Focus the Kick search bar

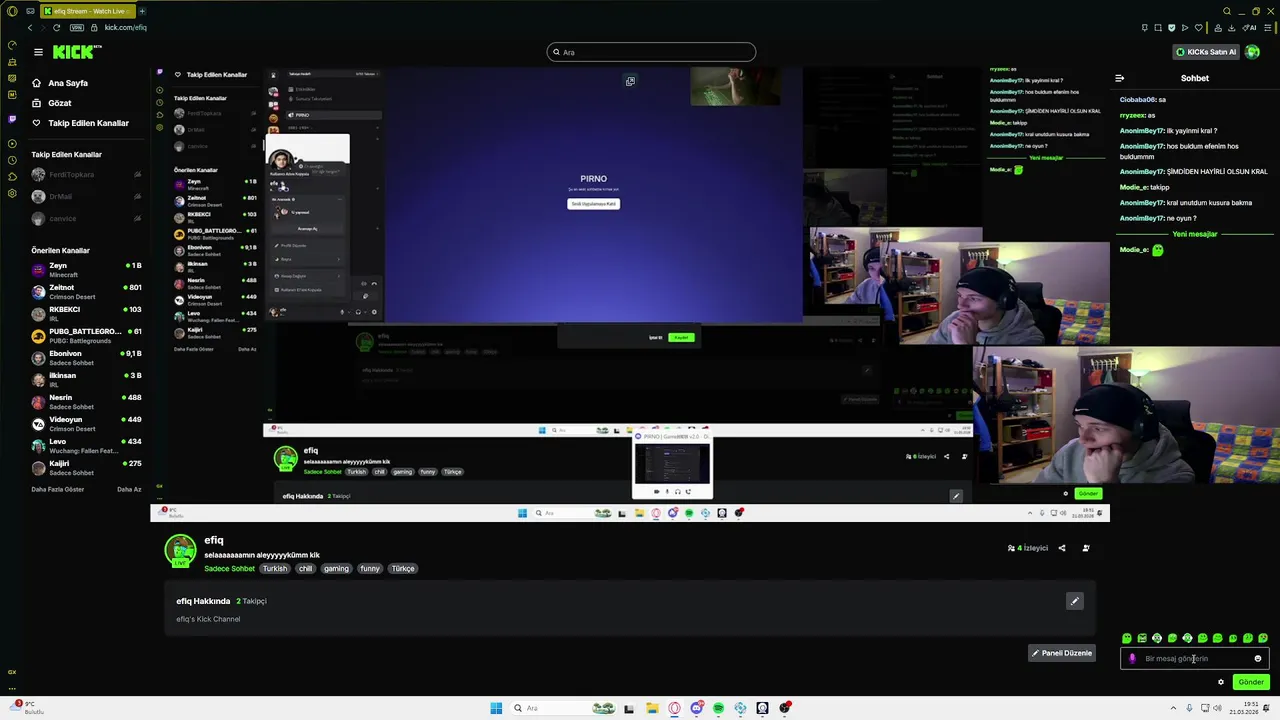point(651,52)
